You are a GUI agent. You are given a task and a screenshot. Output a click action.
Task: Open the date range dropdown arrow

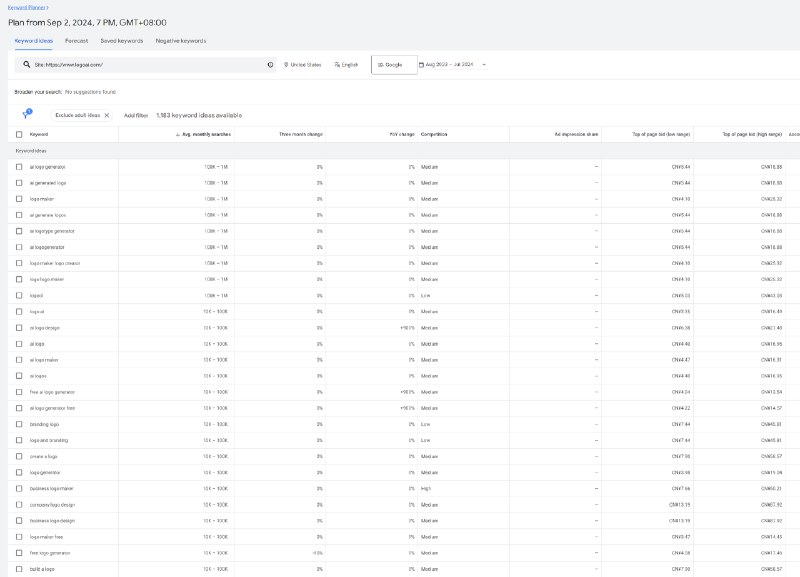pos(484,65)
